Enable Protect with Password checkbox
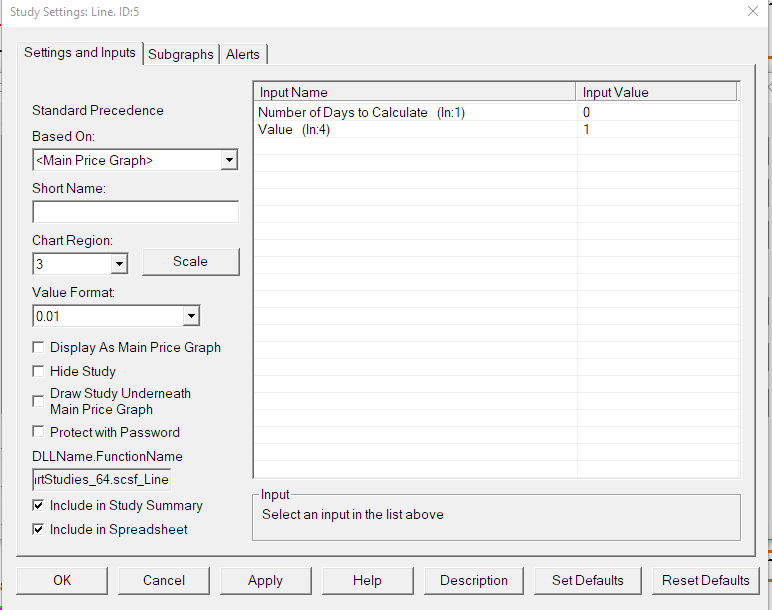Viewport: 772px width, 610px height. [38, 432]
